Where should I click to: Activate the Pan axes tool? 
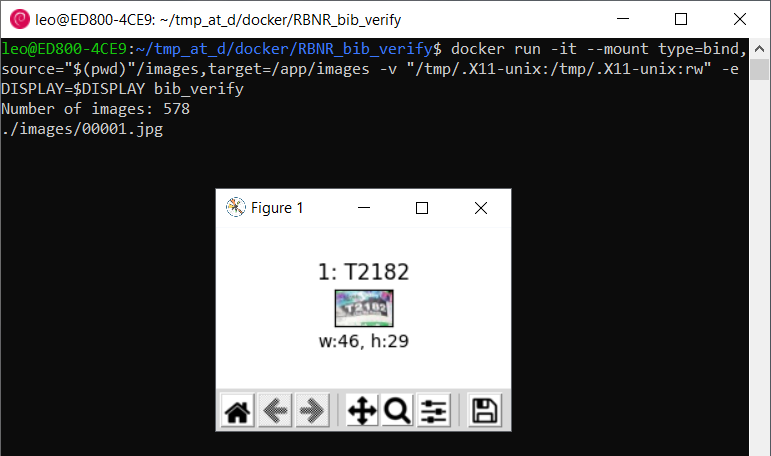point(362,410)
